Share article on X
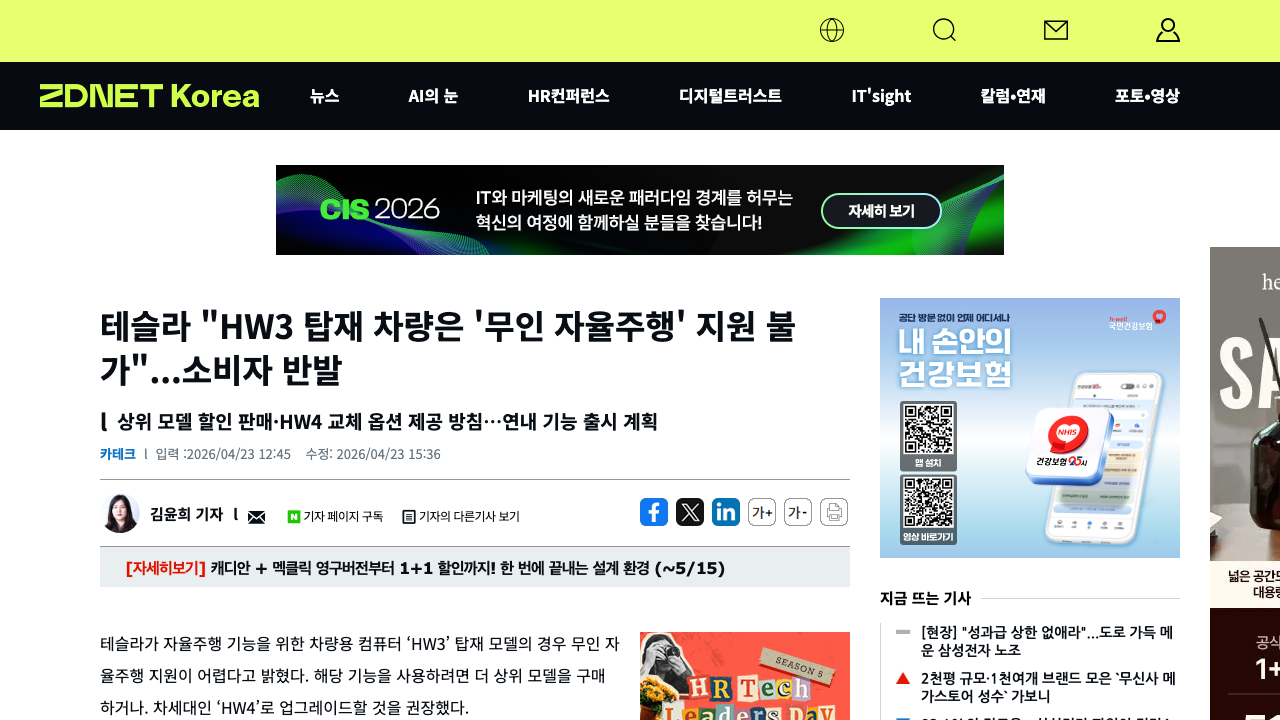Screen dimensions: 1280x720 tap(690, 512)
